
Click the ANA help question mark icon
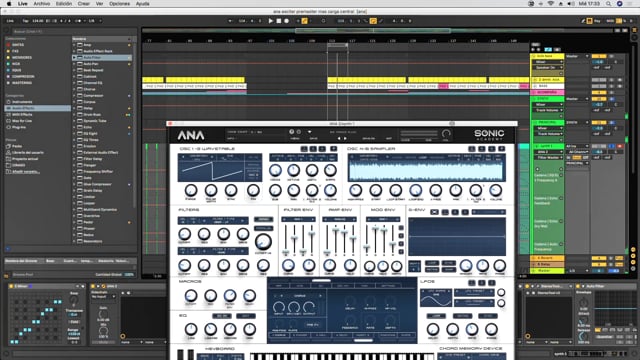click(291, 132)
